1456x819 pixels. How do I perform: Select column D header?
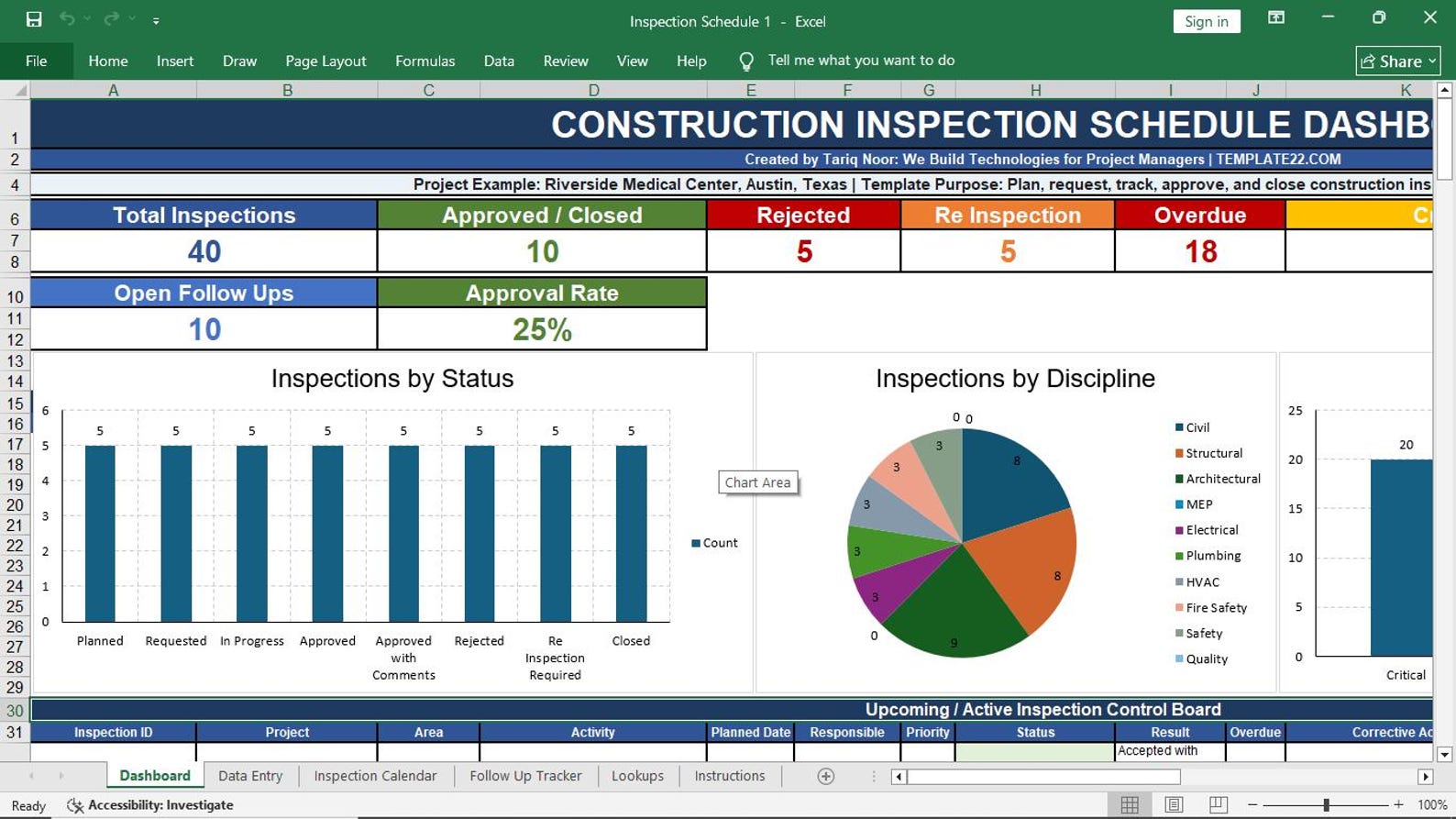(x=593, y=90)
